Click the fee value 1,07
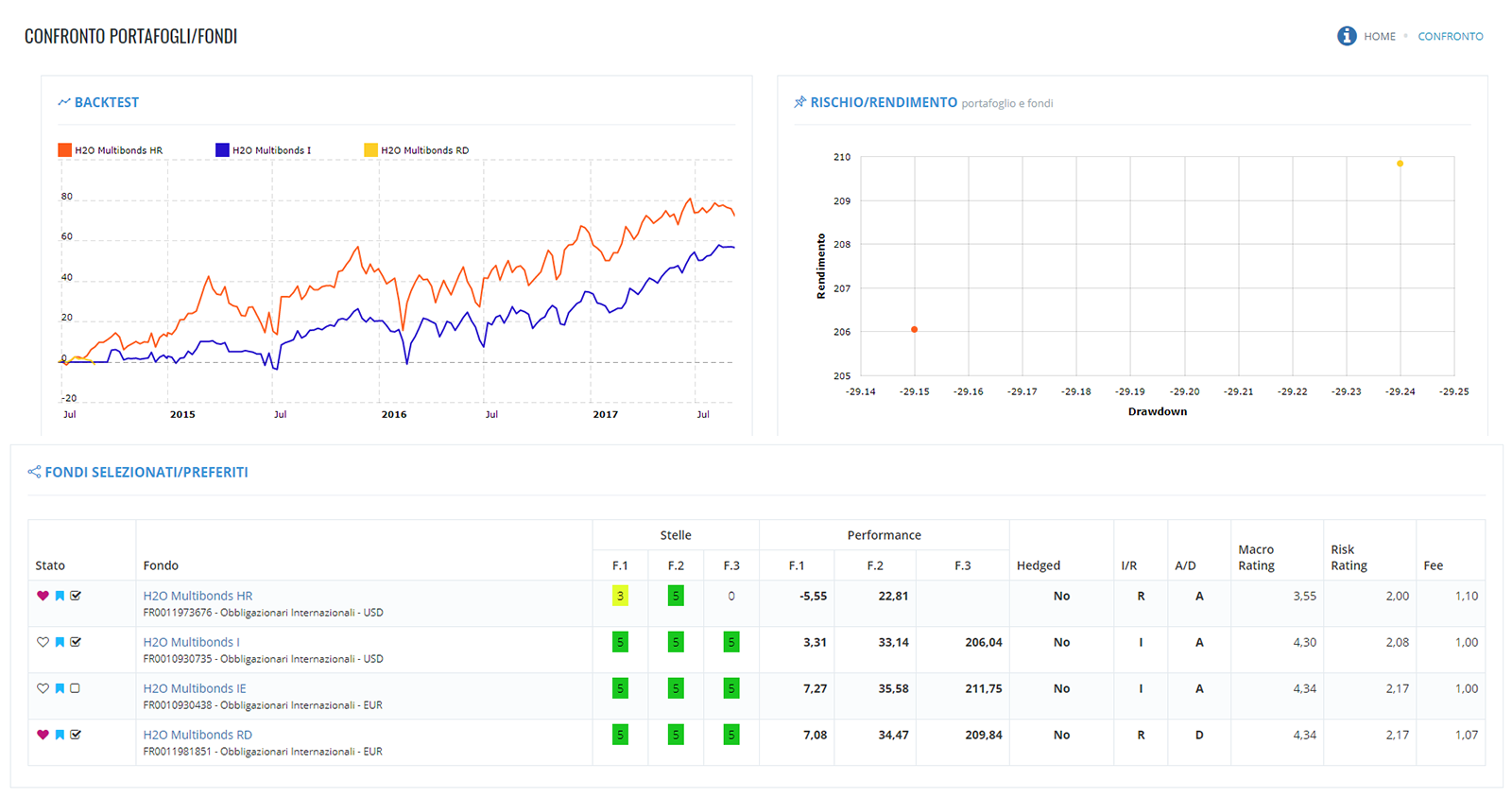The width and height of the screenshot is (1512, 798). (x=1467, y=735)
